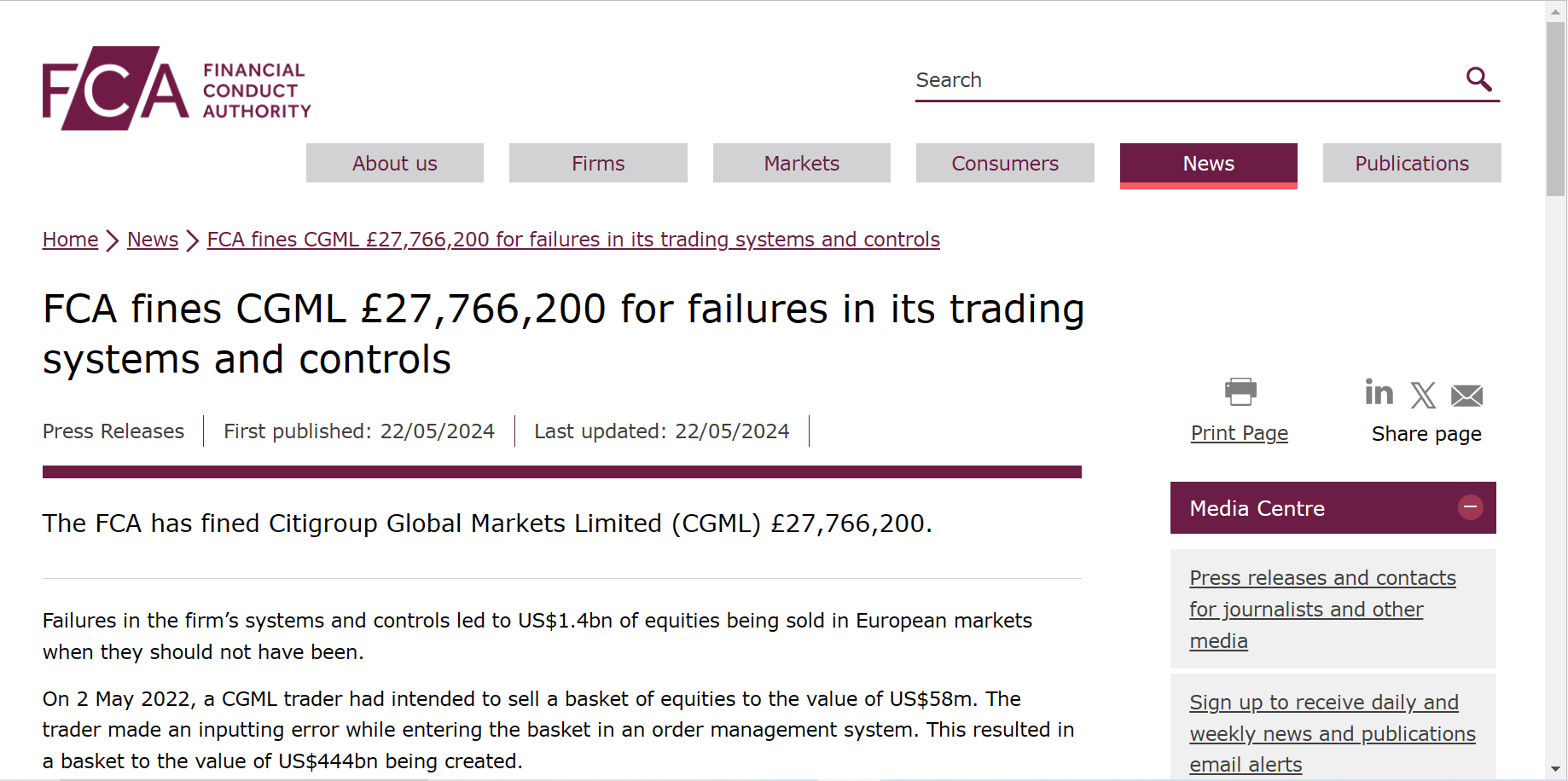Open the Consumers menu
Image resolution: width=1568 pixels, height=781 pixels.
pos(1005,163)
